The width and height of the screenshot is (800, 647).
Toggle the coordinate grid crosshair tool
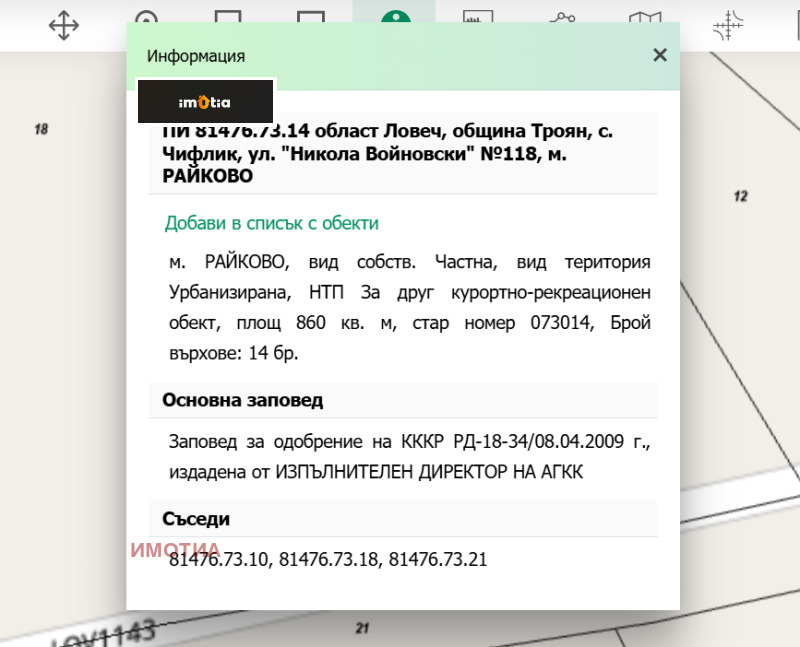point(728,25)
